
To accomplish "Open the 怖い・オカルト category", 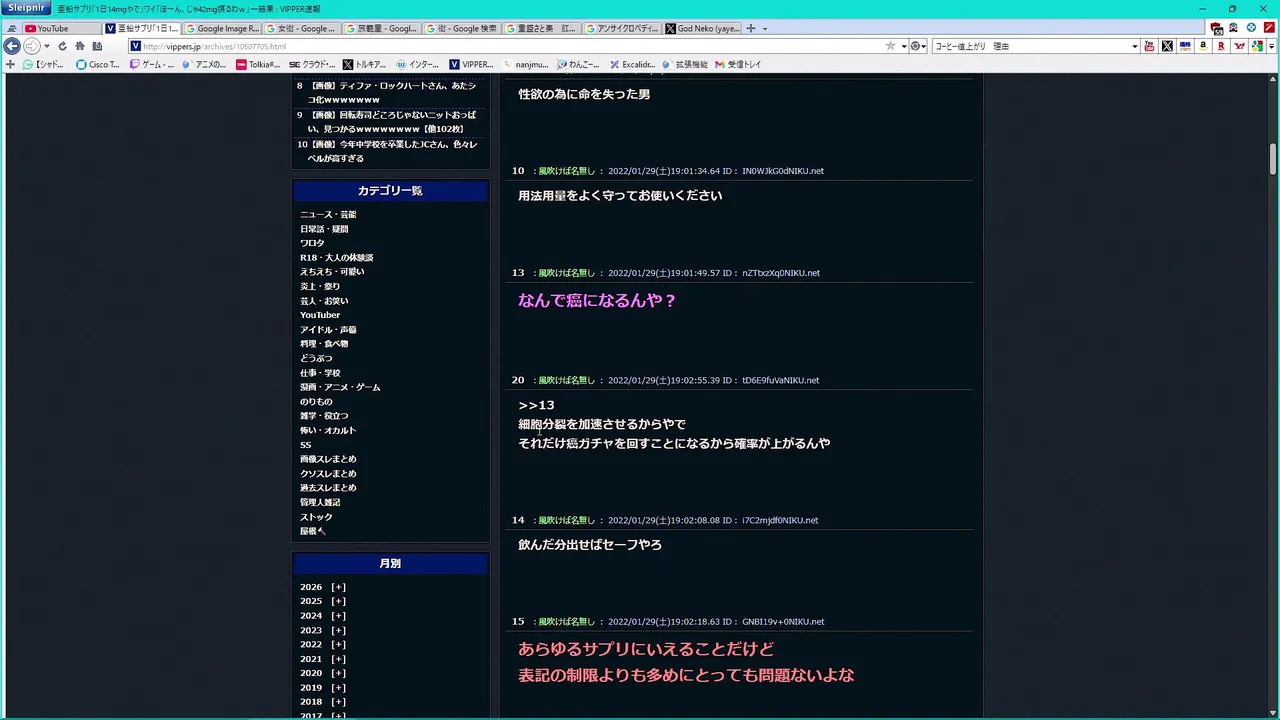I will (x=328, y=430).
